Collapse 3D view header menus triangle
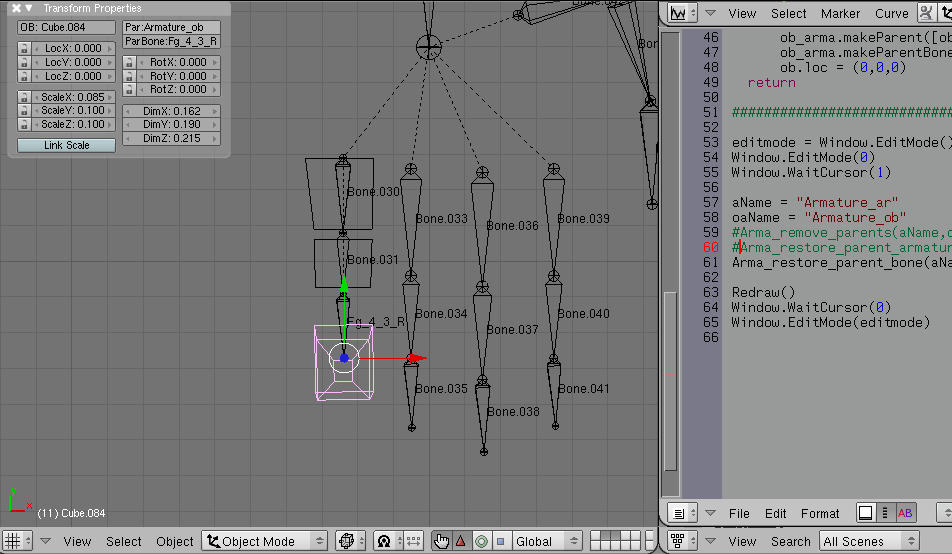The width and height of the screenshot is (952, 554). [46, 541]
